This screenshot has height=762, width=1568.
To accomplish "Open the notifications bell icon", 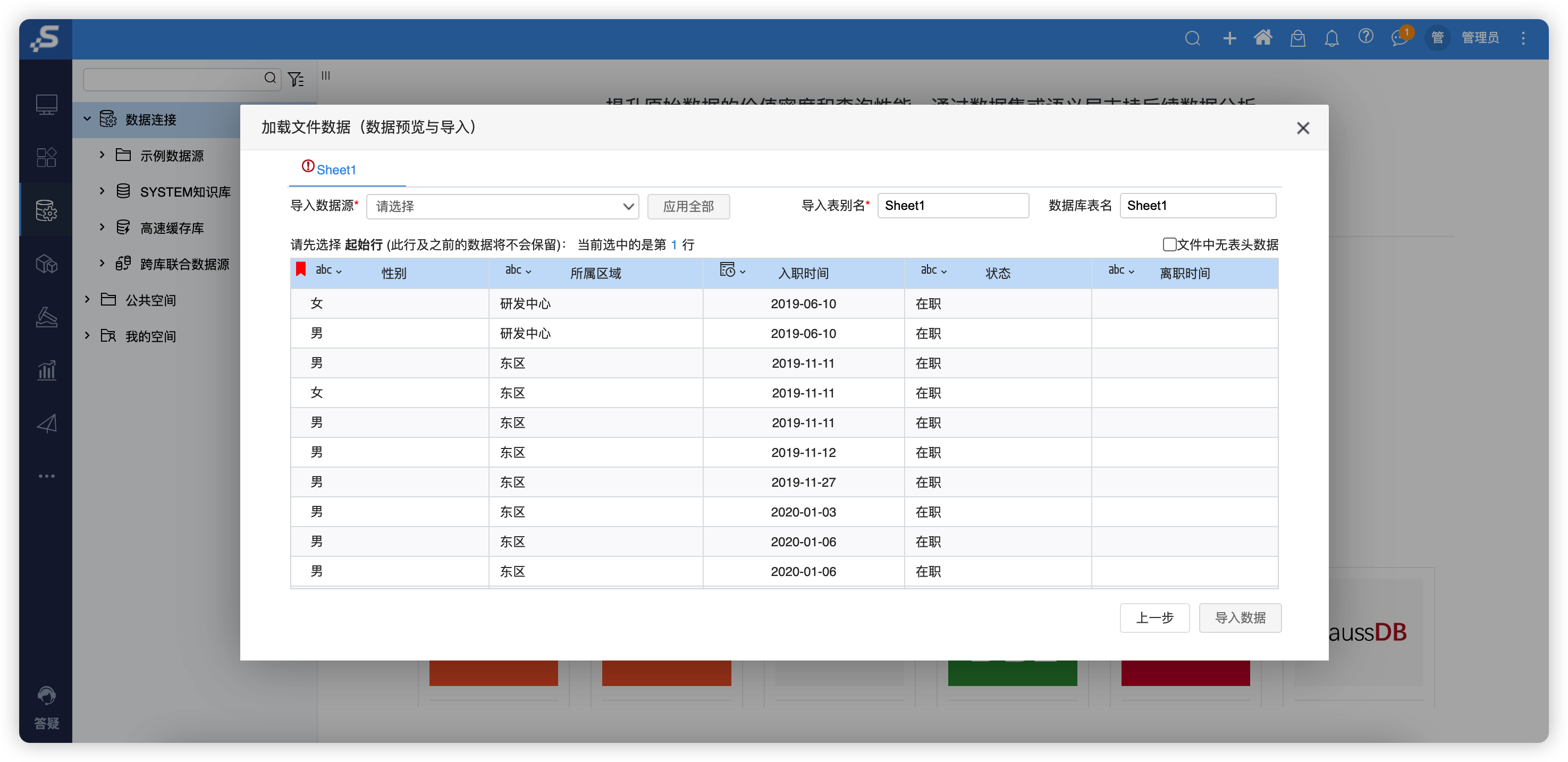I will tap(1332, 38).
